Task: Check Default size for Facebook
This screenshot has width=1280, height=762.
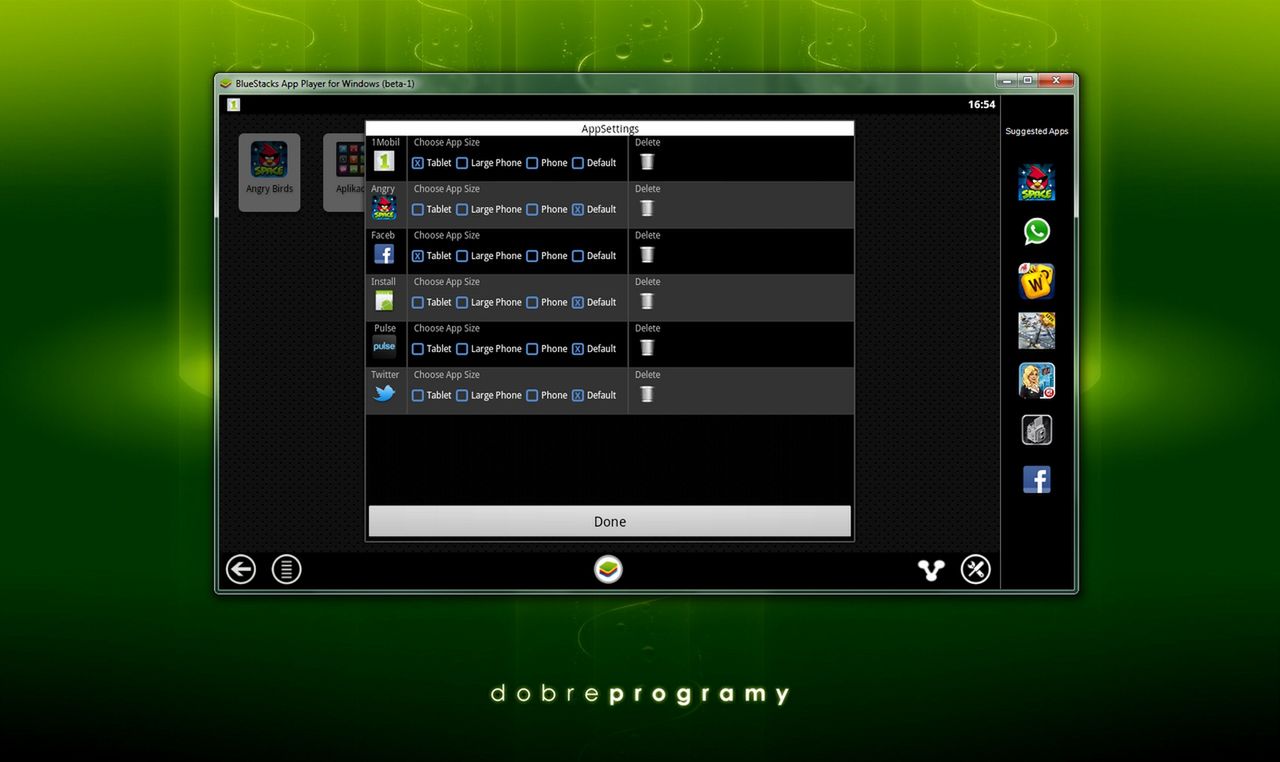Action: pos(577,256)
